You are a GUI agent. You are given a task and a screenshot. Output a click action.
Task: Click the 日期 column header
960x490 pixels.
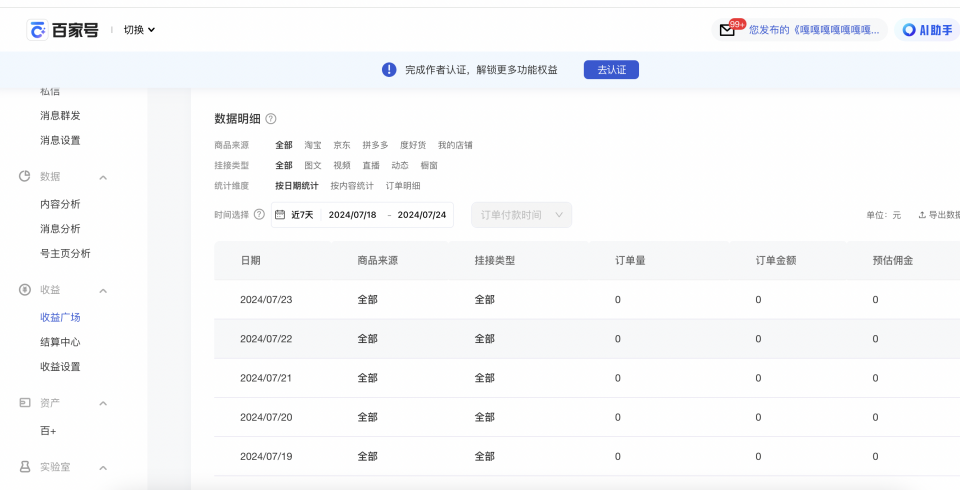(250, 260)
